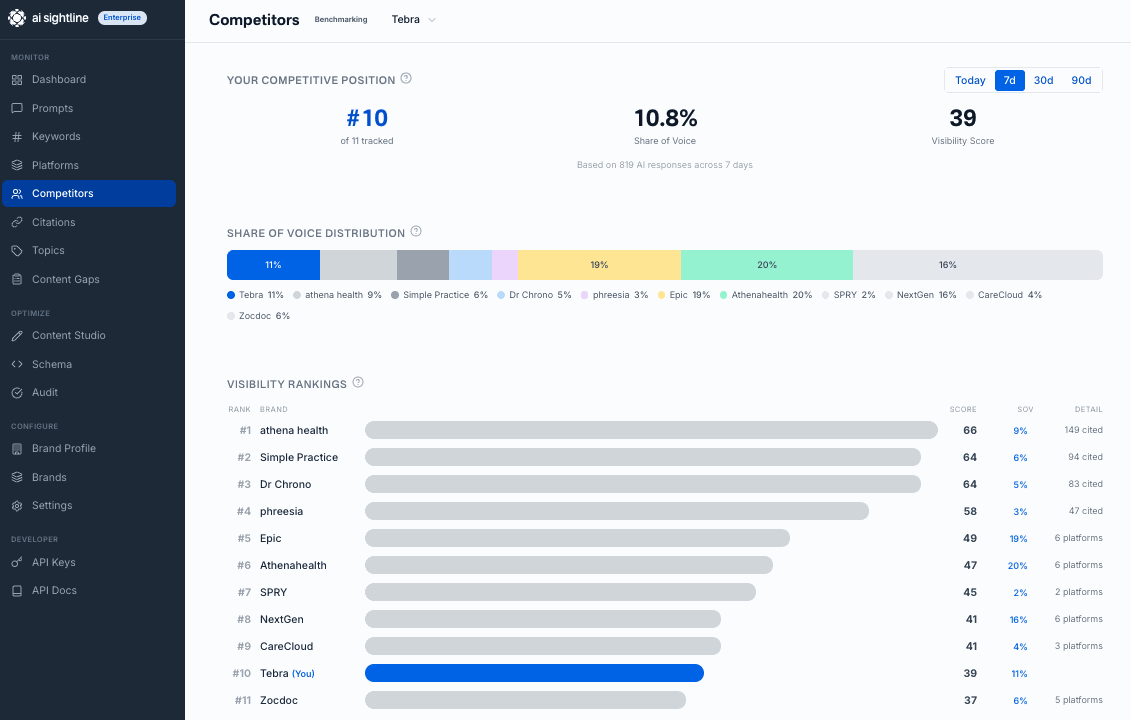Screen dimensions: 1131x720
Task: Open the Tebra brand dropdown
Action: (413, 19)
